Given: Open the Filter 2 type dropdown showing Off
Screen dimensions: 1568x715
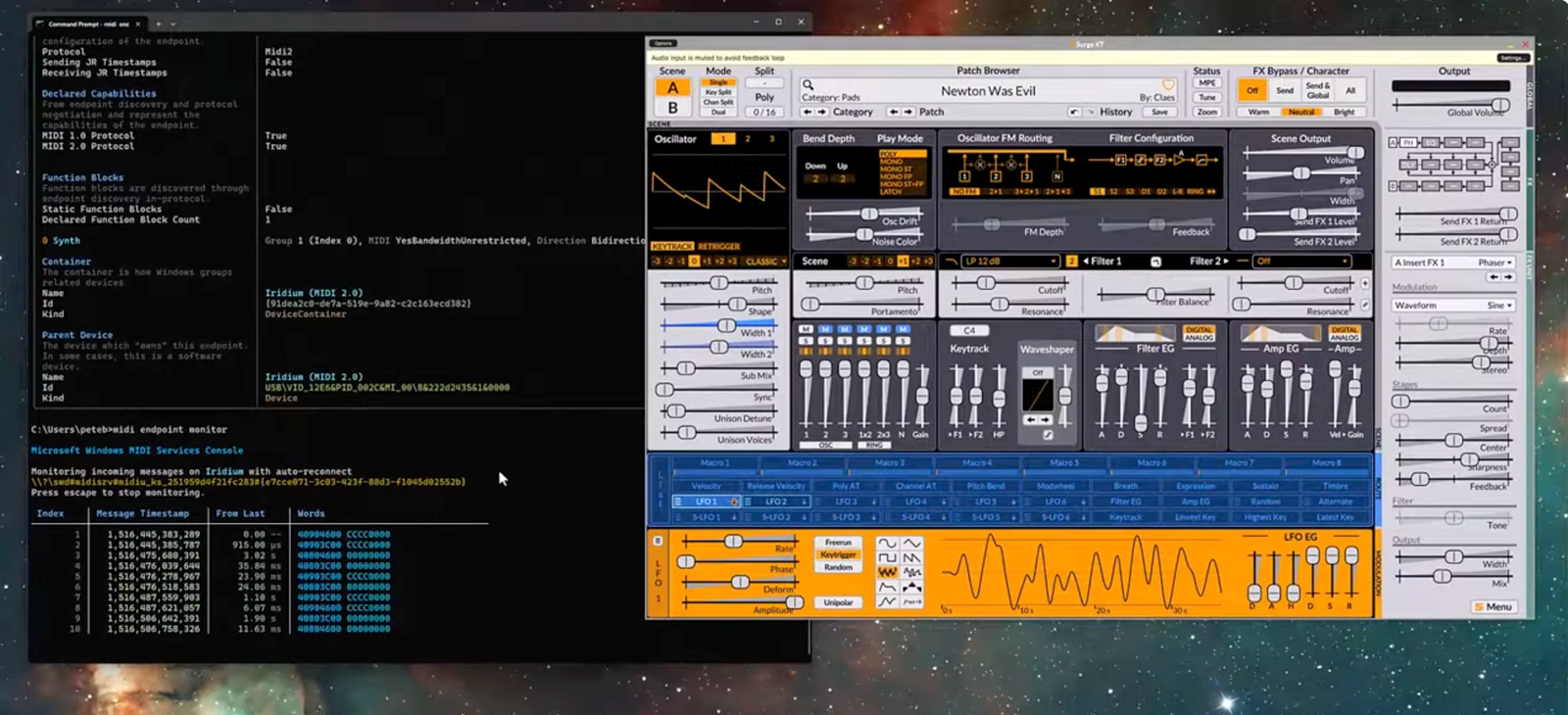Looking at the screenshot, I should coord(1301,262).
